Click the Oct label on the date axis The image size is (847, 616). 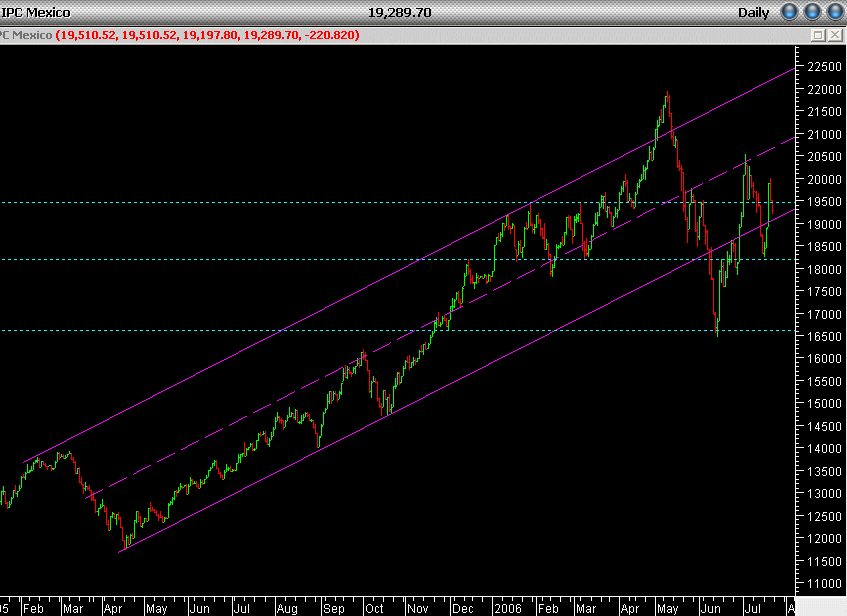tap(374, 608)
